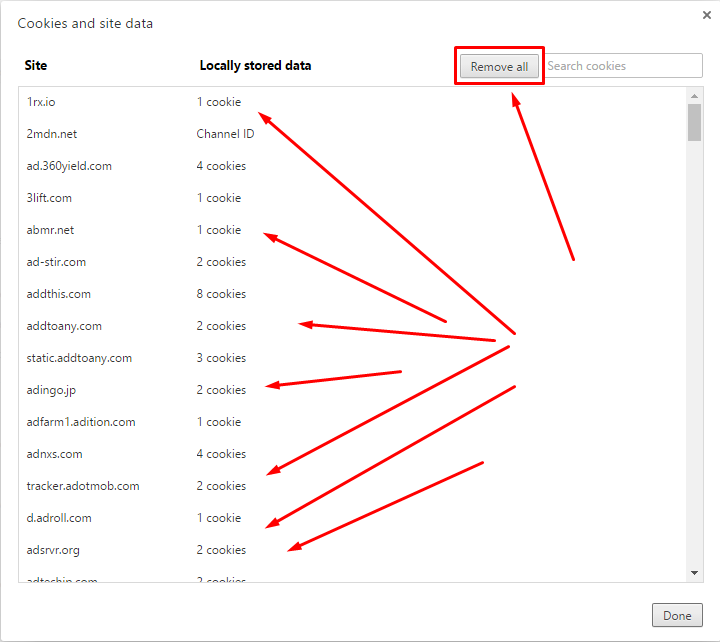This screenshot has height=642, width=720.
Task: Select the ad.360yield.com entry
Action: tap(69, 166)
